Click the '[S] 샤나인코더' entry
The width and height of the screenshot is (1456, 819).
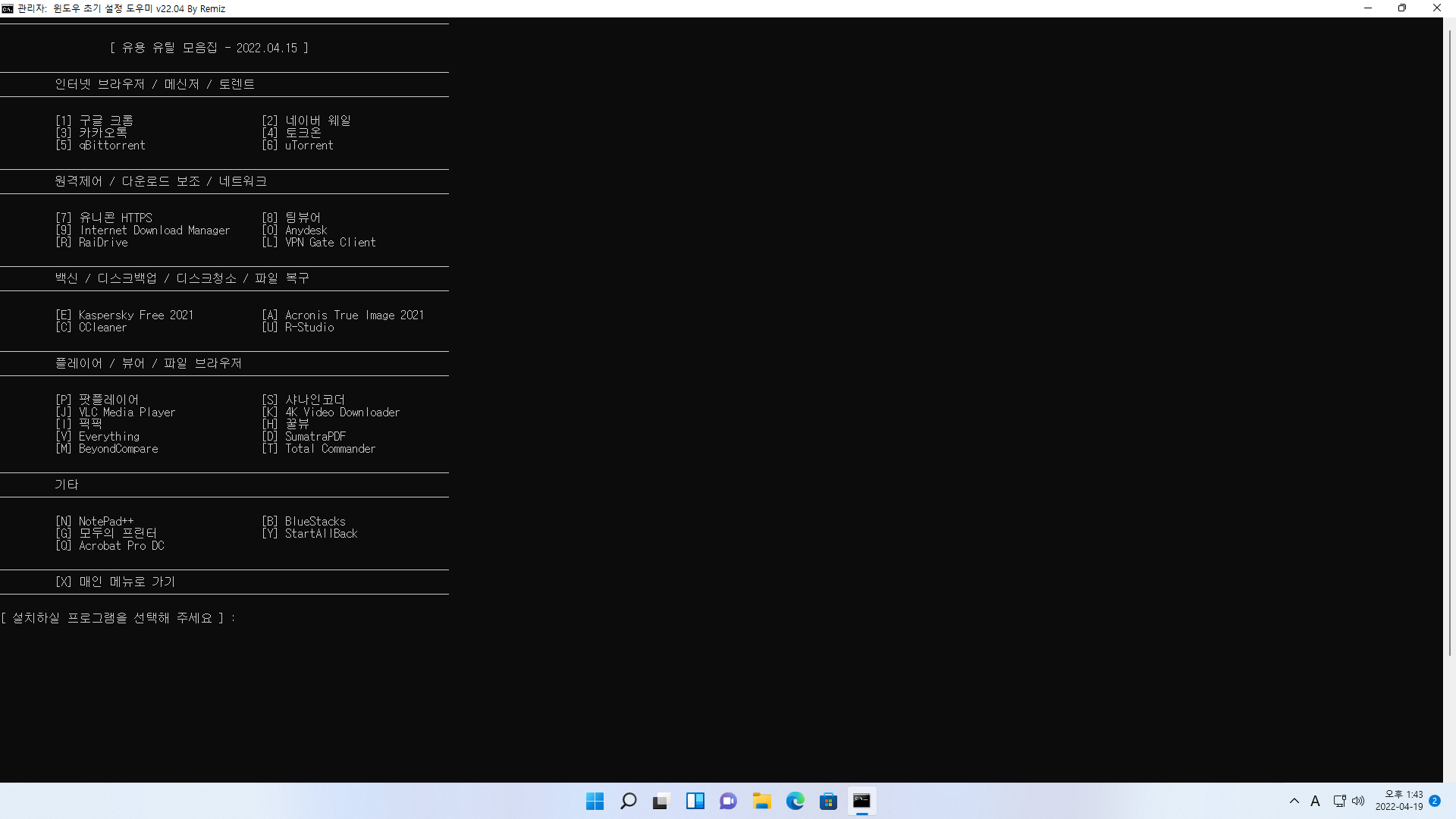pyautogui.click(x=303, y=400)
